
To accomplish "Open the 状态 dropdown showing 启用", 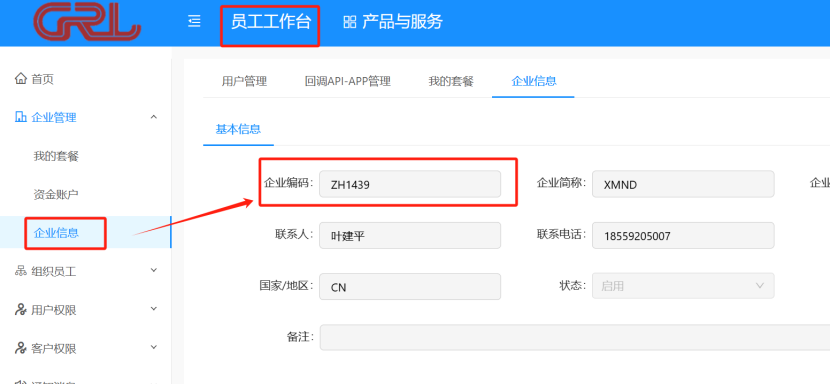I will 683,286.
